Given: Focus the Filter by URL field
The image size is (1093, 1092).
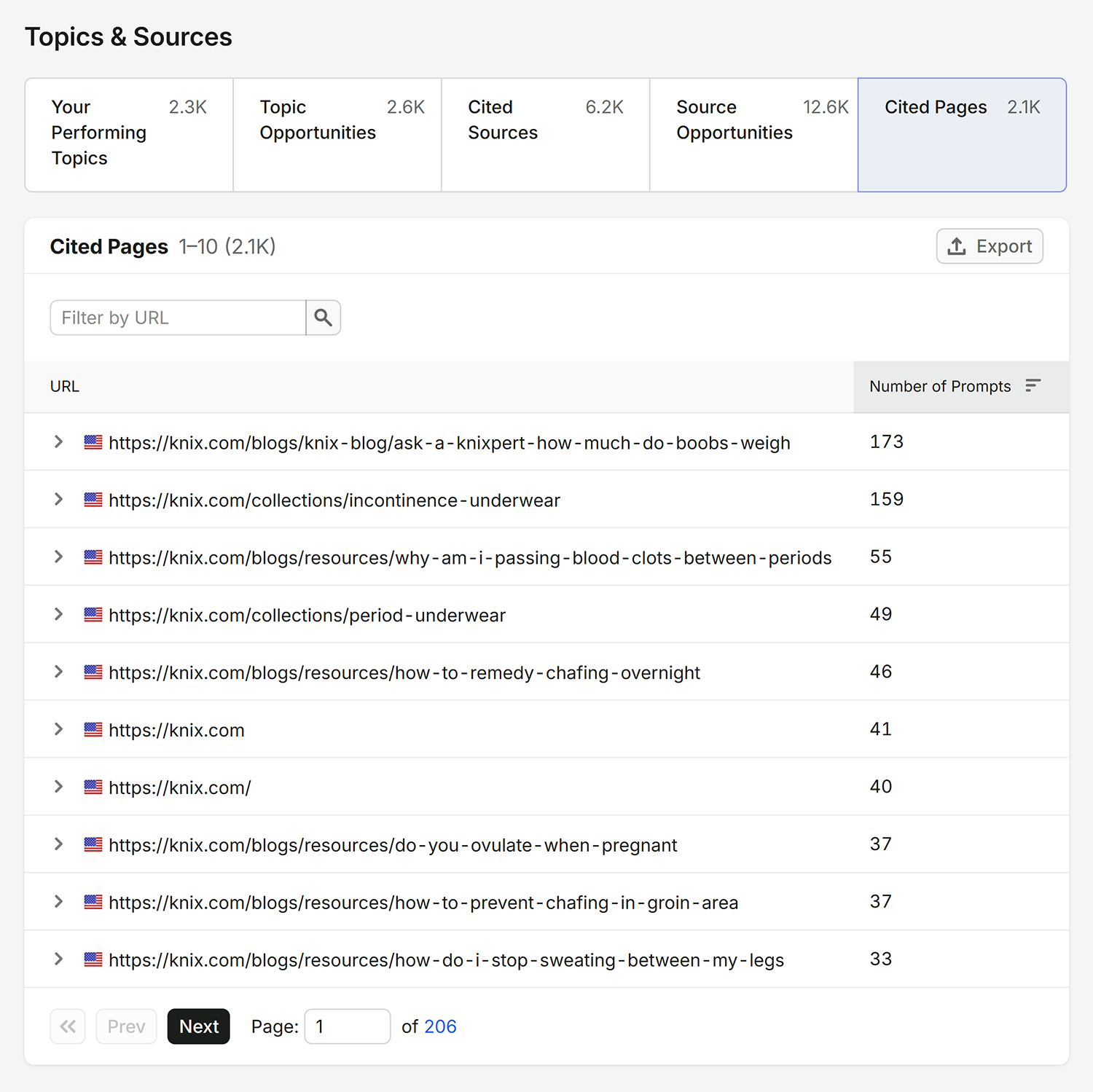Looking at the screenshot, I should 178,318.
